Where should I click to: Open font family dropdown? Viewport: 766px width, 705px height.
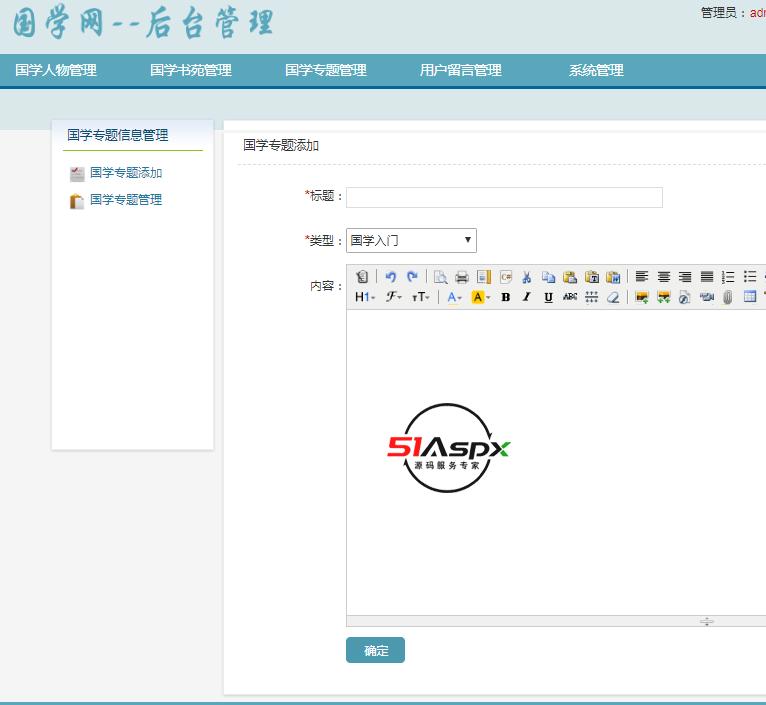(x=393, y=297)
